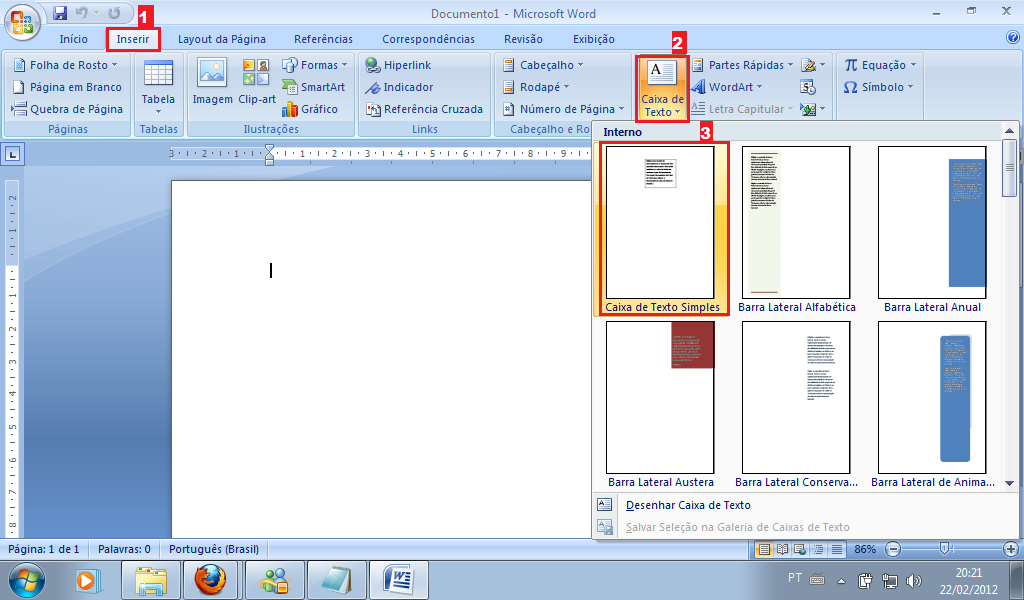Switch to the Exibição tab
This screenshot has width=1024, height=600.
coord(594,39)
